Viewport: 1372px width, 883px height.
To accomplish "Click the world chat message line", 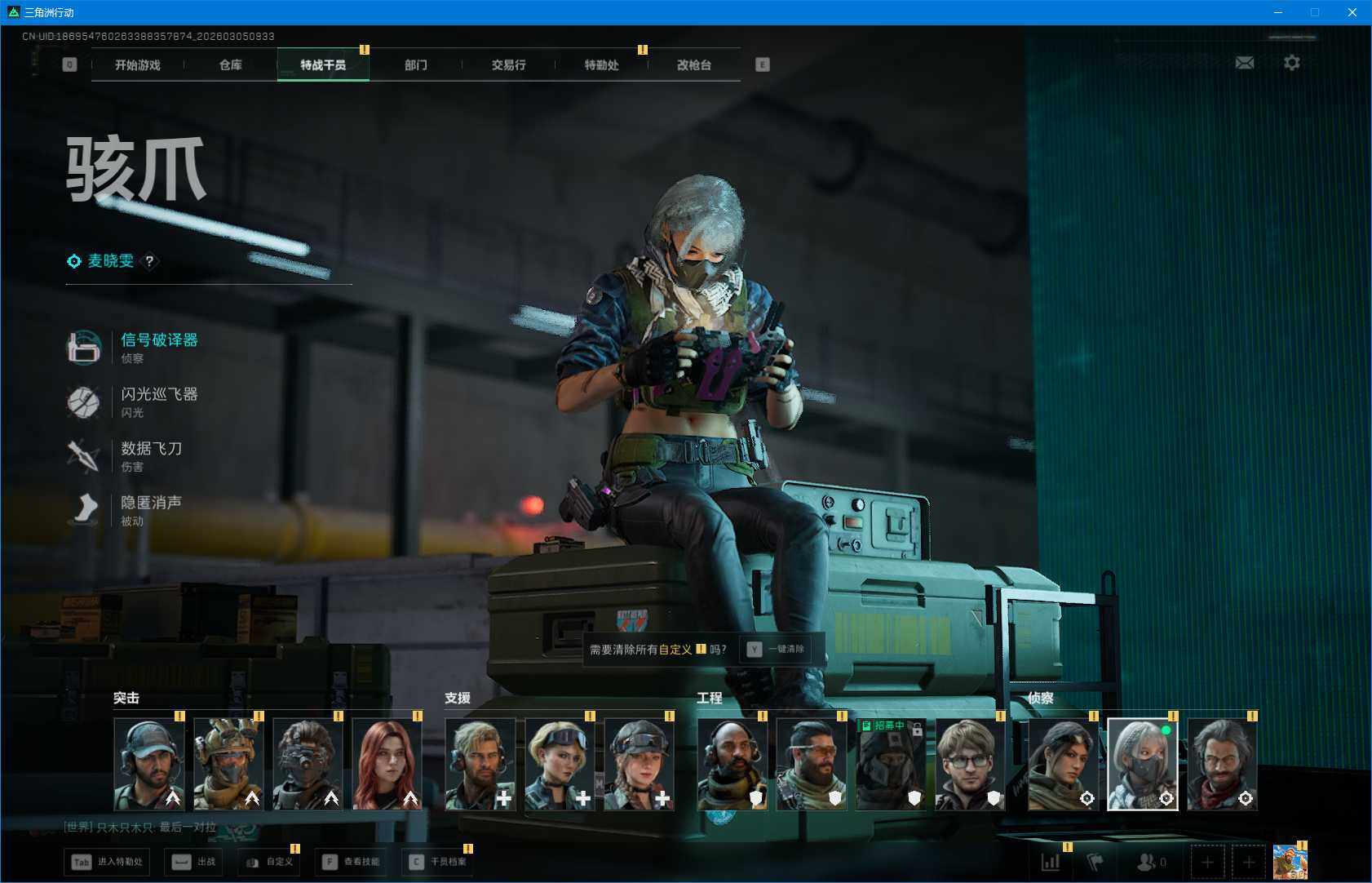I will (140, 827).
